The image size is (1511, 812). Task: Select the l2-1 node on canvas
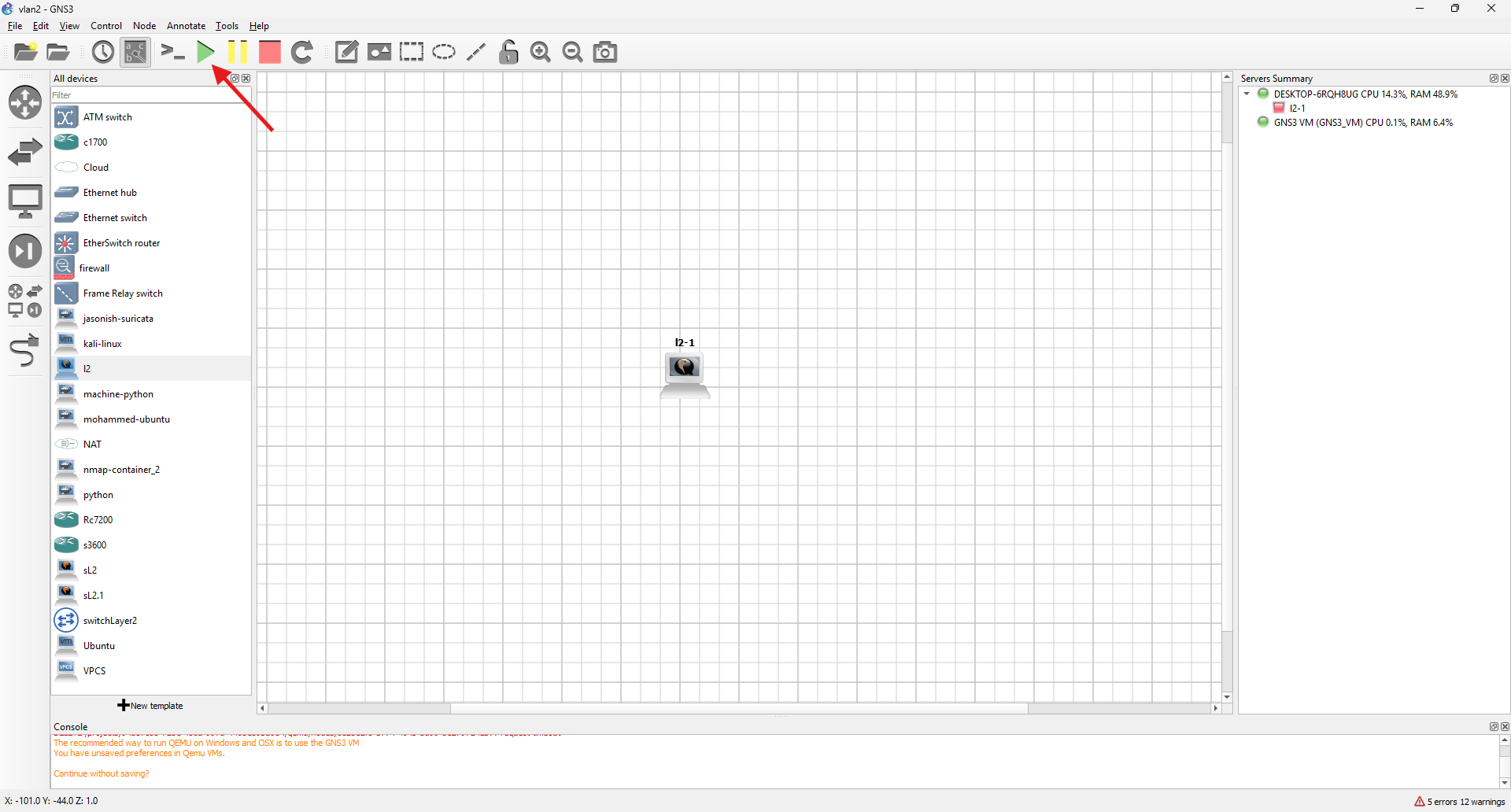click(x=685, y=375)
